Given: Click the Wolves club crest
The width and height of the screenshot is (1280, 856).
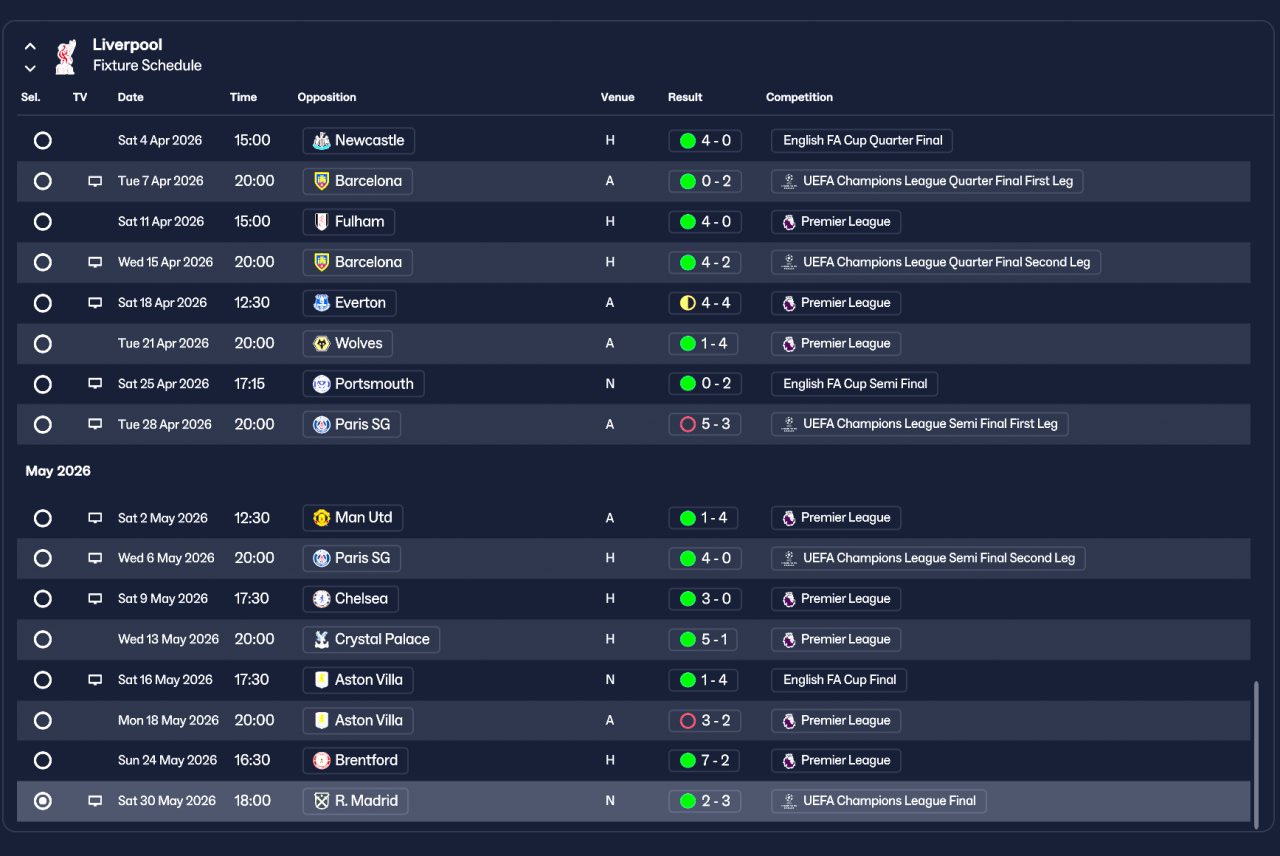Looking at the screenshot, I should (321, 344).
